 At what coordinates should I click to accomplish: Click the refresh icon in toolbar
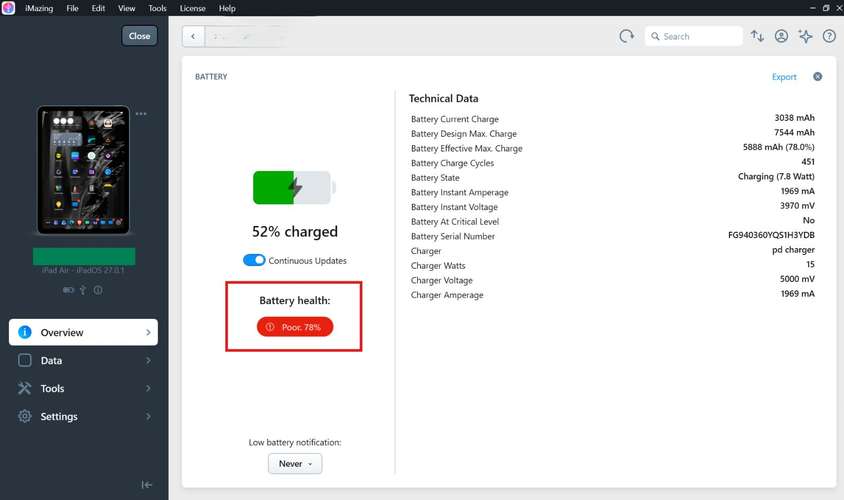626,37
